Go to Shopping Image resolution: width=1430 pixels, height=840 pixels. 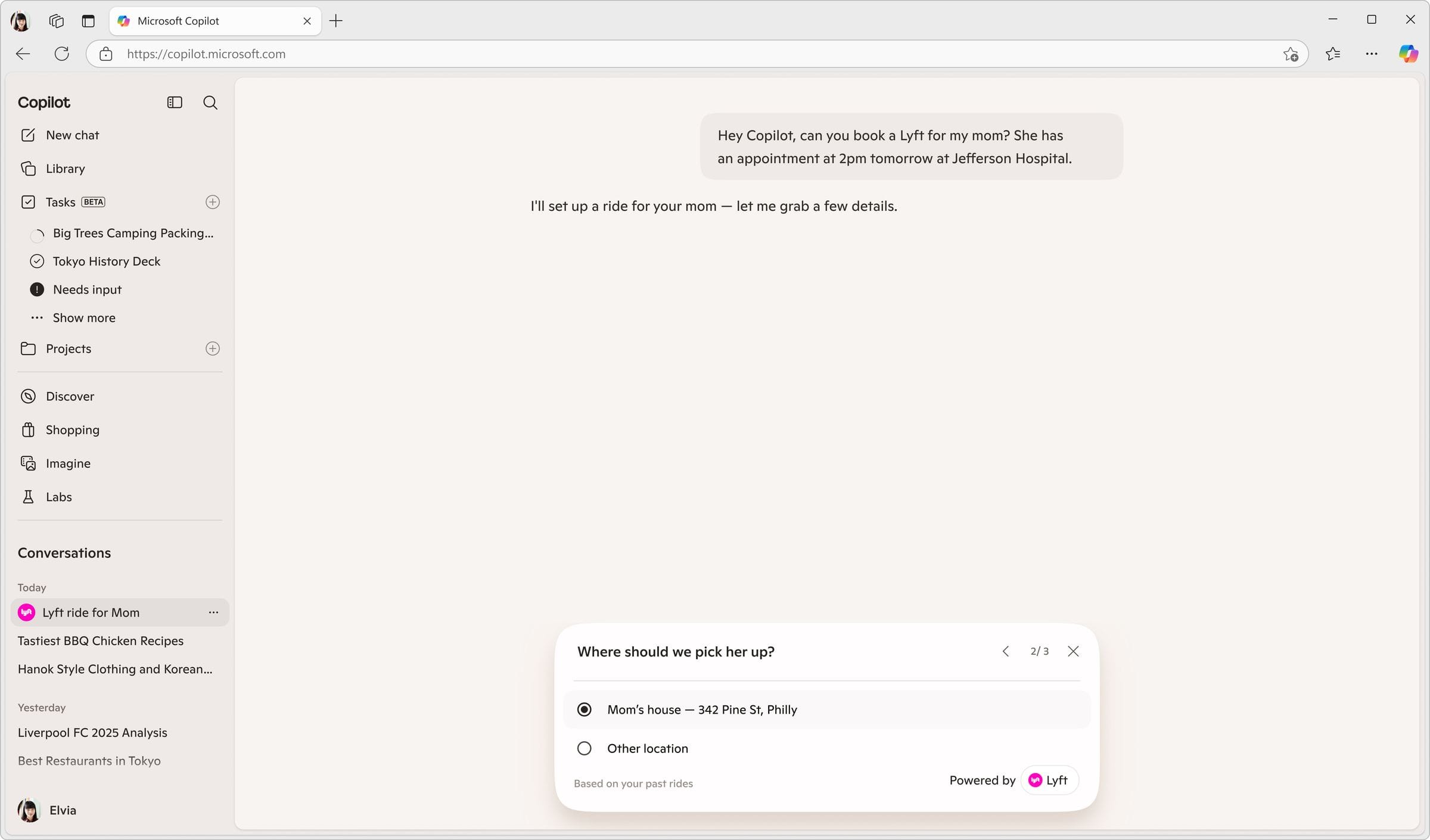119,430
